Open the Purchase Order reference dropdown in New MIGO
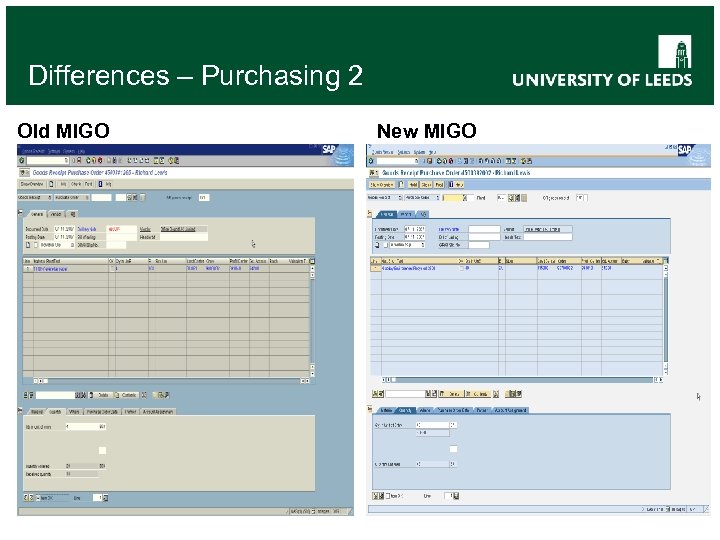Viewport: 720px width, 540px height. click(438, 198)
